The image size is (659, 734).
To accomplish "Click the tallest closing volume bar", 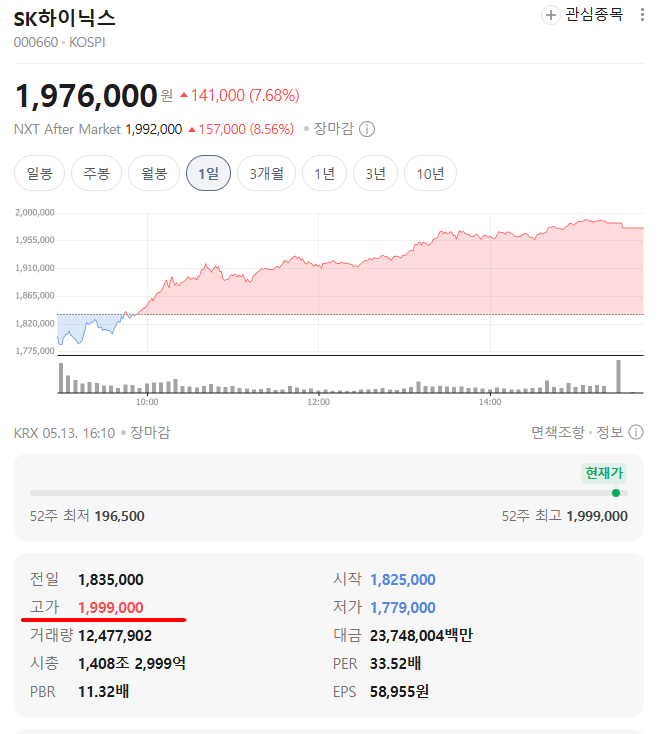I will (618, 376).
